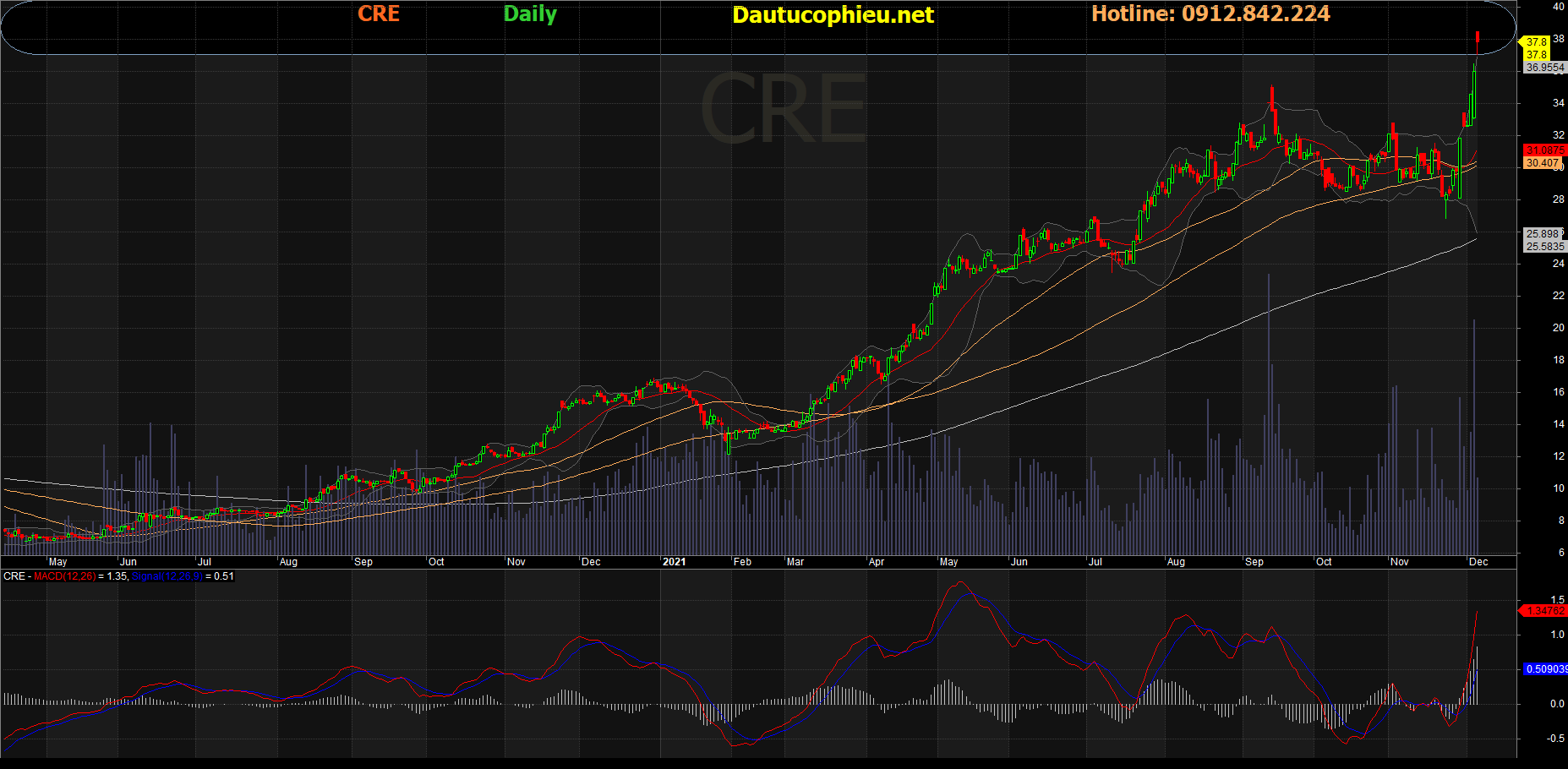Select the orange 30.407 price tag
The image size is (1568, 769).
[1543, 163]
